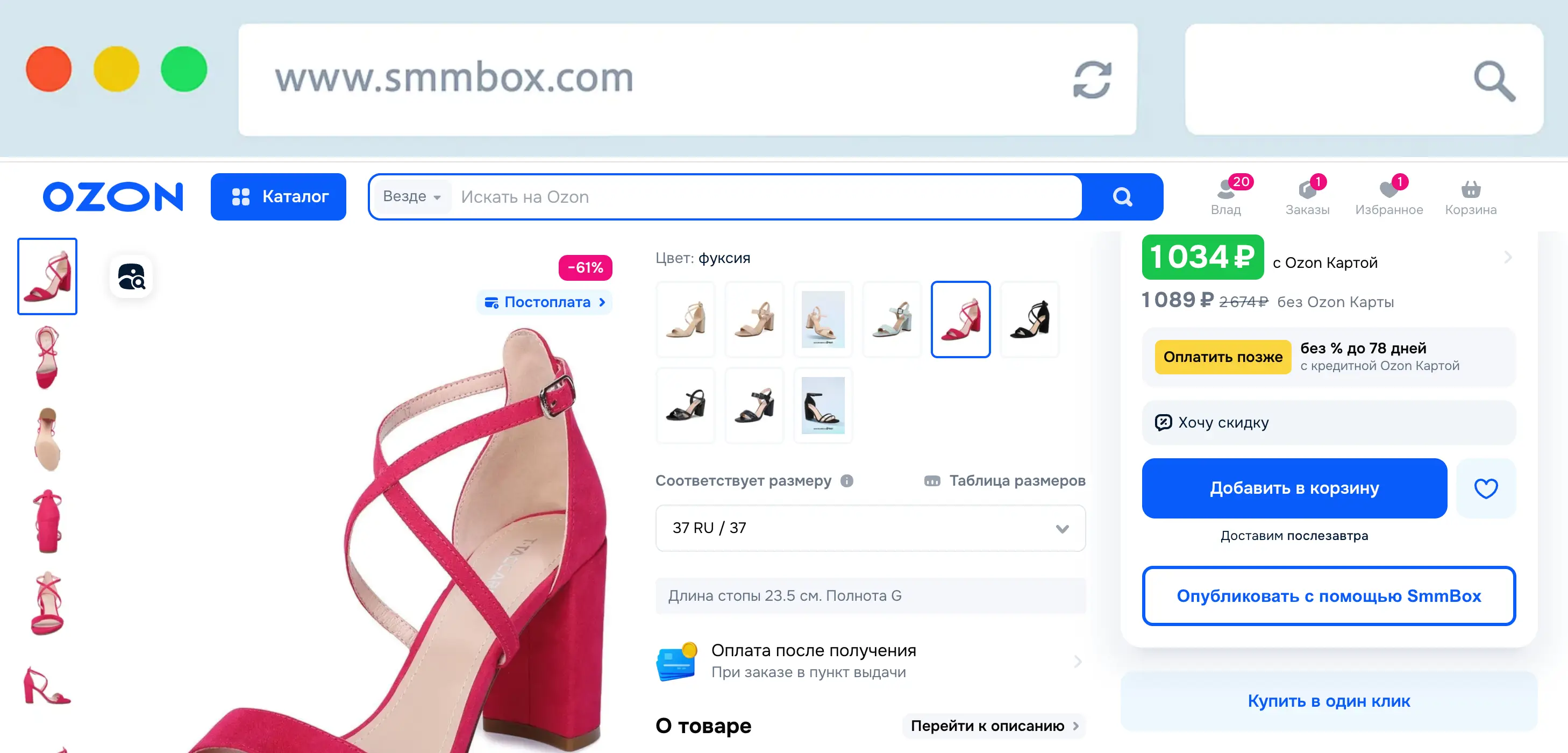Click the -61% discount badge
1568x753 pixels.
click(x=585, y=267)
